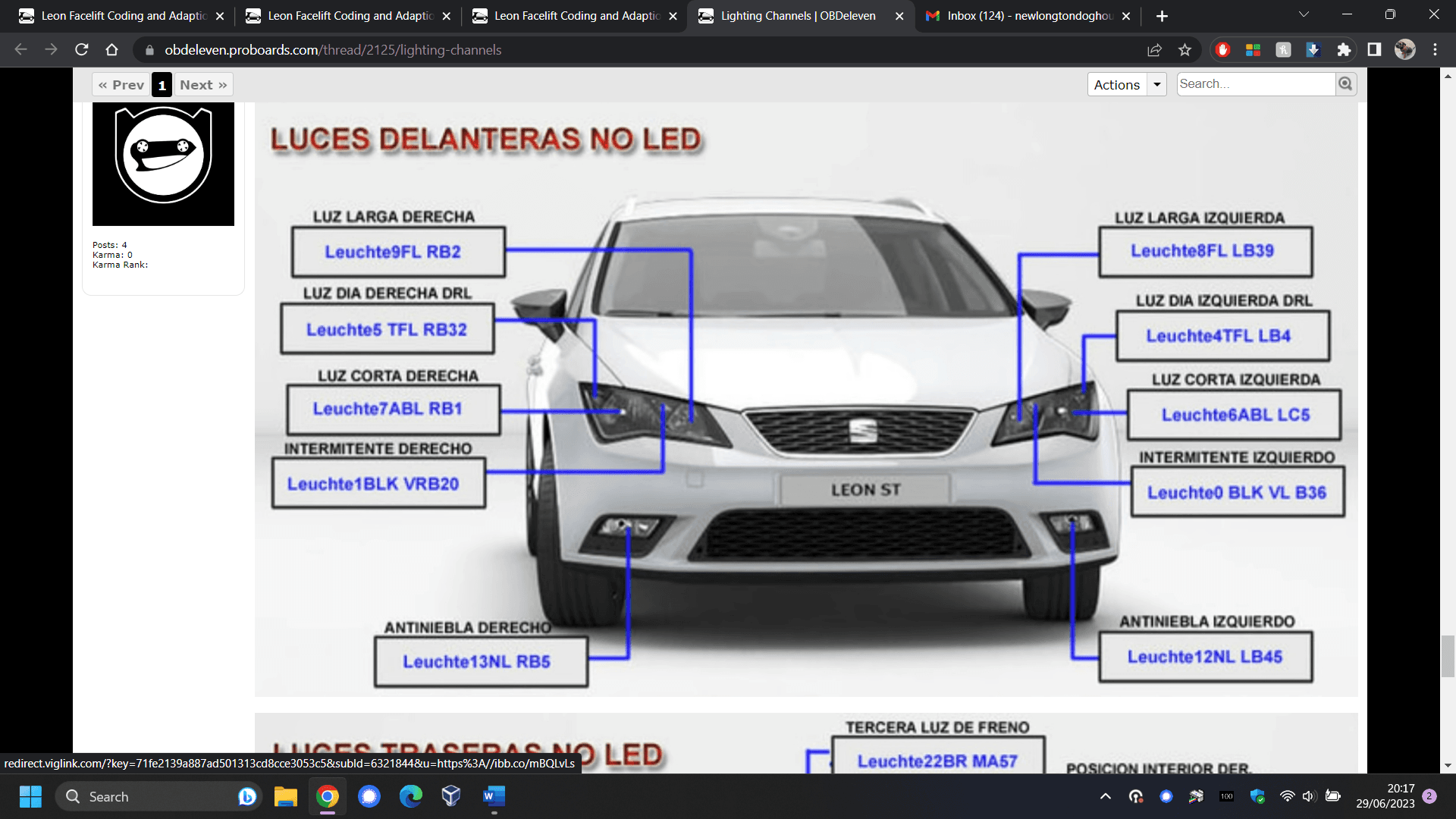Reload the page with the refresh icon
1456x819 pixels.
pyautogui.click(x=82, y=50)
